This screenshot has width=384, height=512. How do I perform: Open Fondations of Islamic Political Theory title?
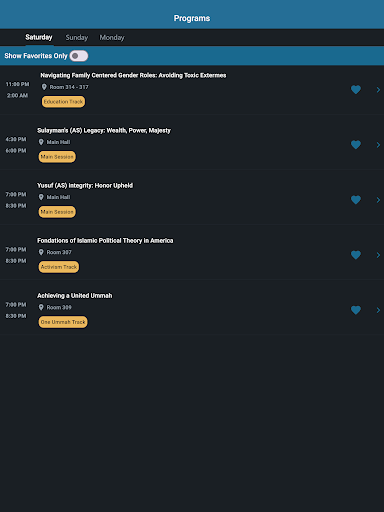[x=105, y=240]
